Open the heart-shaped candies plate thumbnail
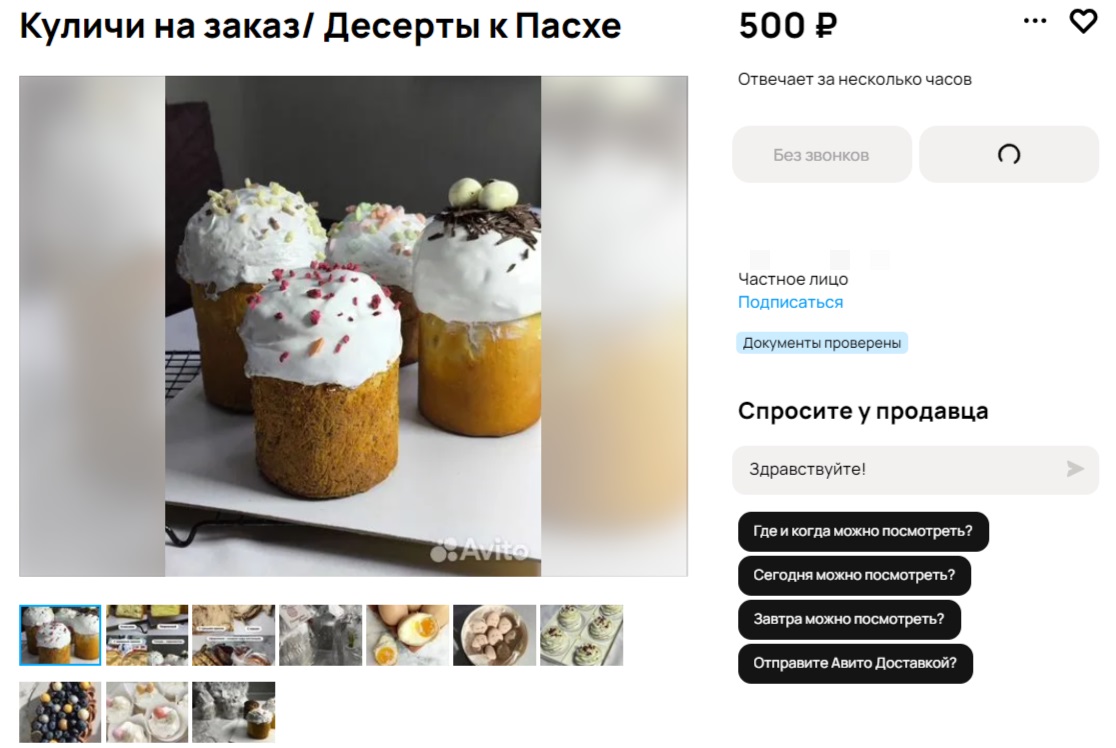1116x748 pixels. tap(495, 636)
